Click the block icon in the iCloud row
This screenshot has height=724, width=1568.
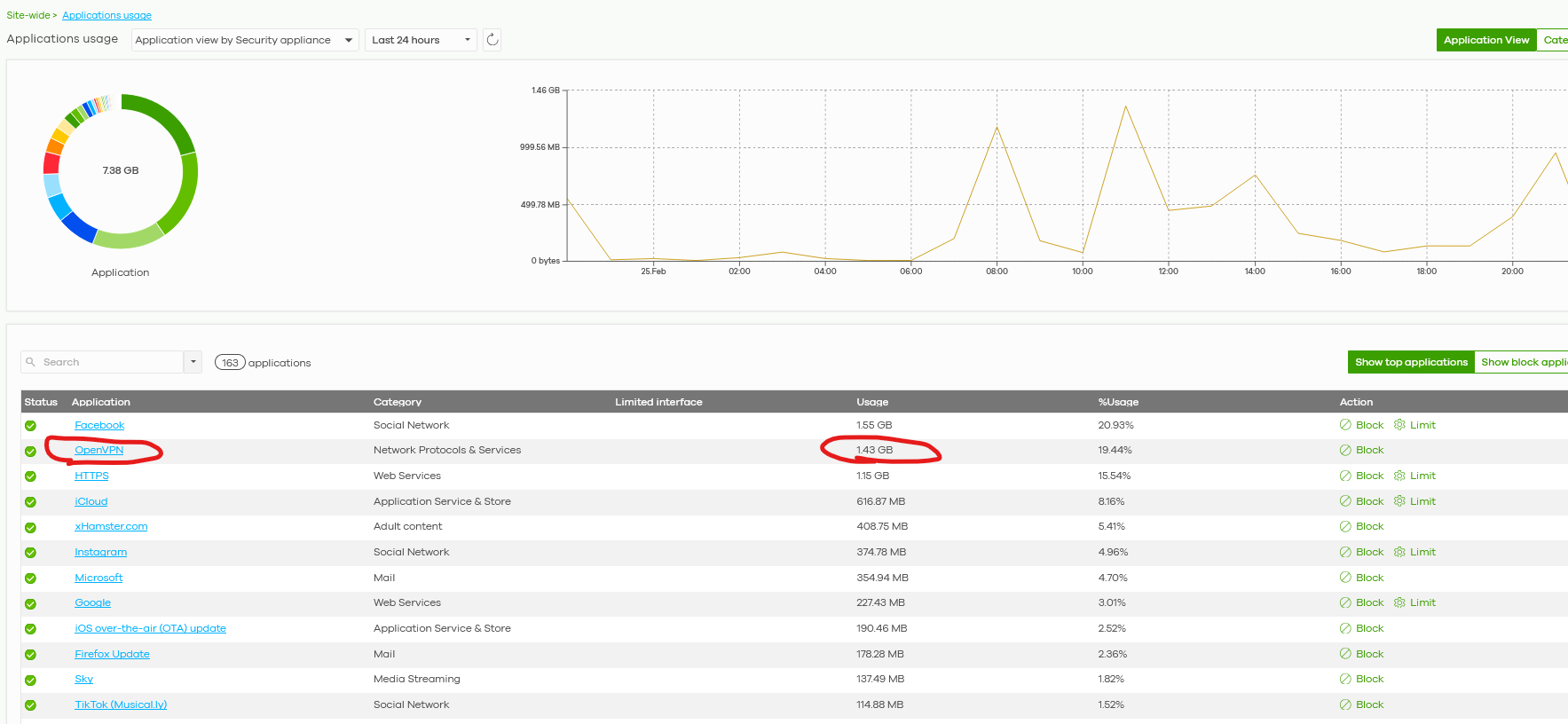1345,501
